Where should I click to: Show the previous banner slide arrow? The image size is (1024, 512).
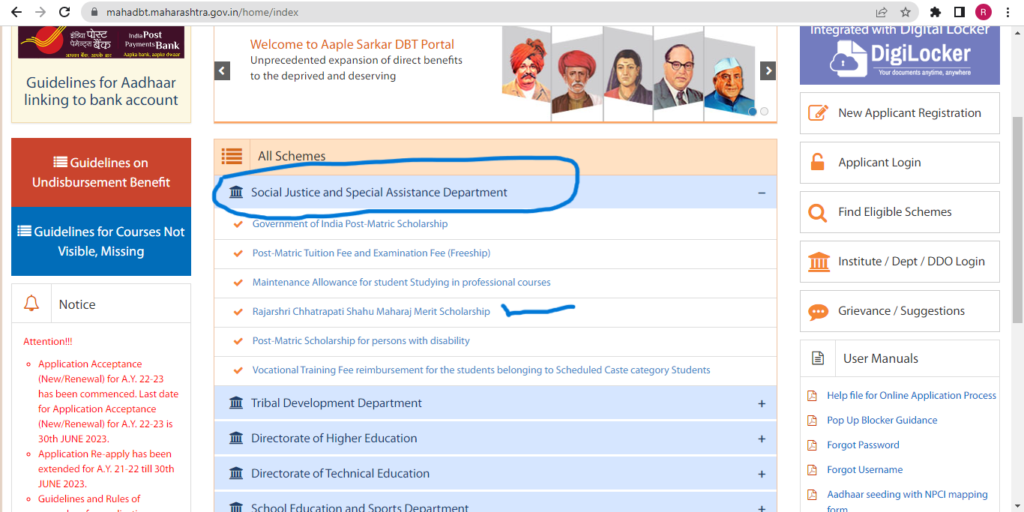pos(223,71)
